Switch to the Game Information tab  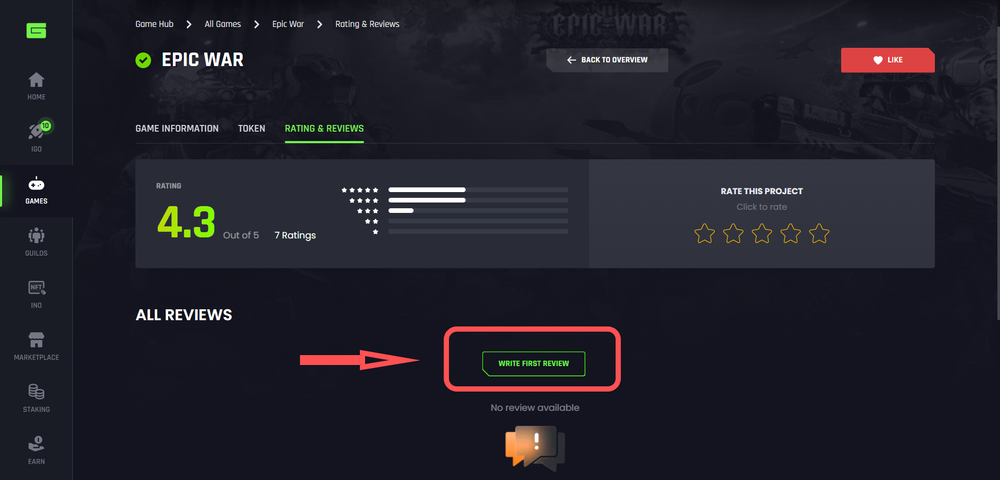[x=177, y=128]
